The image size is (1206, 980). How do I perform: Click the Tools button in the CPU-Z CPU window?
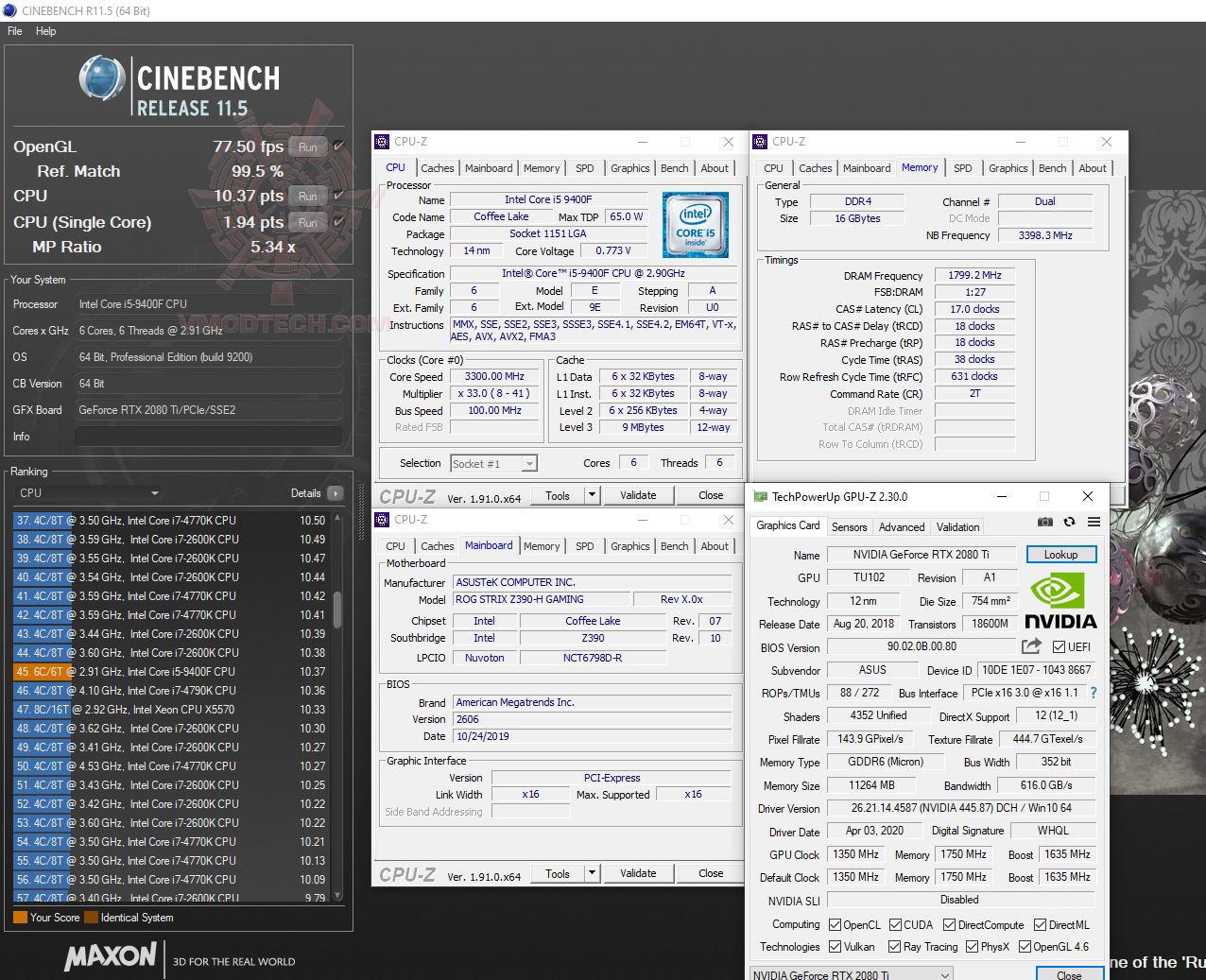pos(558,495)
